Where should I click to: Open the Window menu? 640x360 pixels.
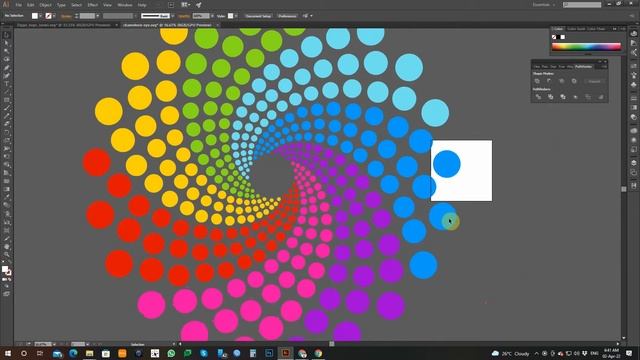[125, 5]
